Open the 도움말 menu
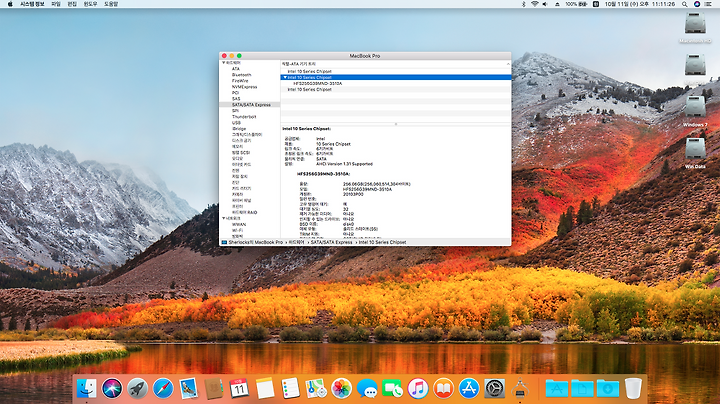This screenshot has height=404, width=720. click(111, 4)
